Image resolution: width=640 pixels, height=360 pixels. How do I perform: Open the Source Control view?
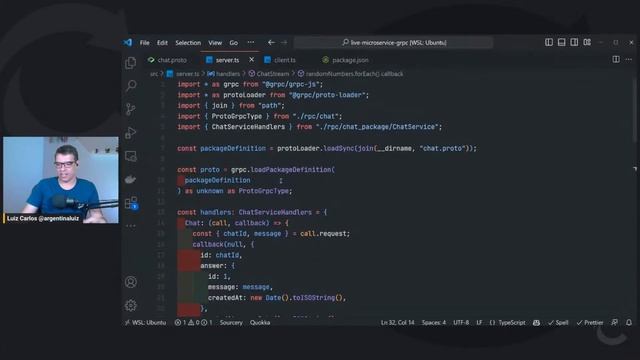coord(131,109)
